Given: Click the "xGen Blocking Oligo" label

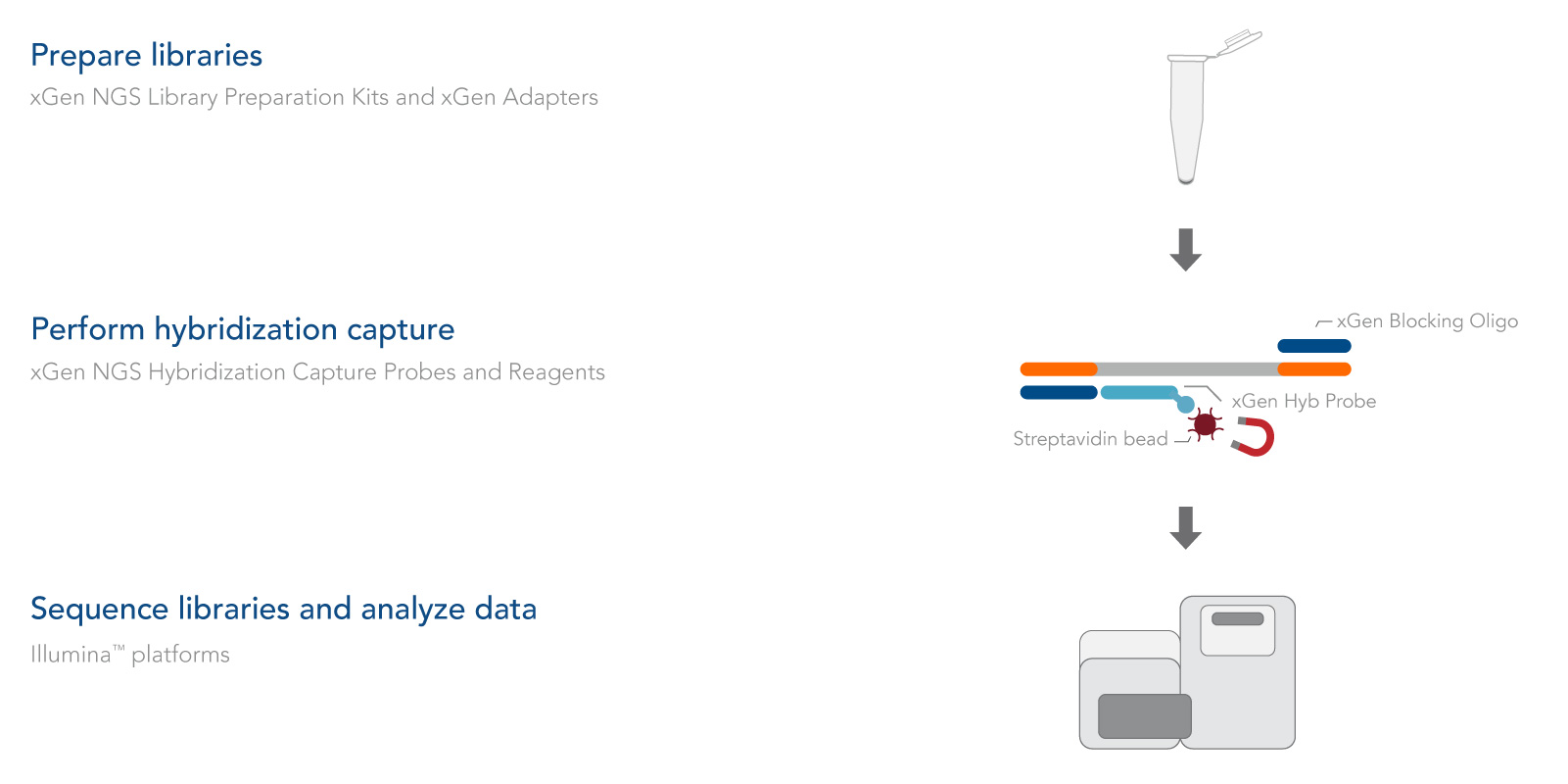Looking at the screenshot, I should point(1427,321).
